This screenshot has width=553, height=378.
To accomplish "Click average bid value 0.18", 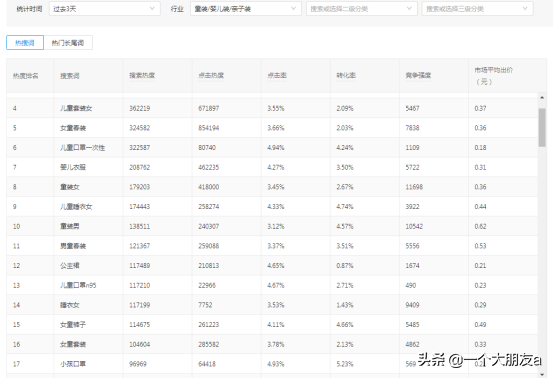I will click(x=480, y=148).
